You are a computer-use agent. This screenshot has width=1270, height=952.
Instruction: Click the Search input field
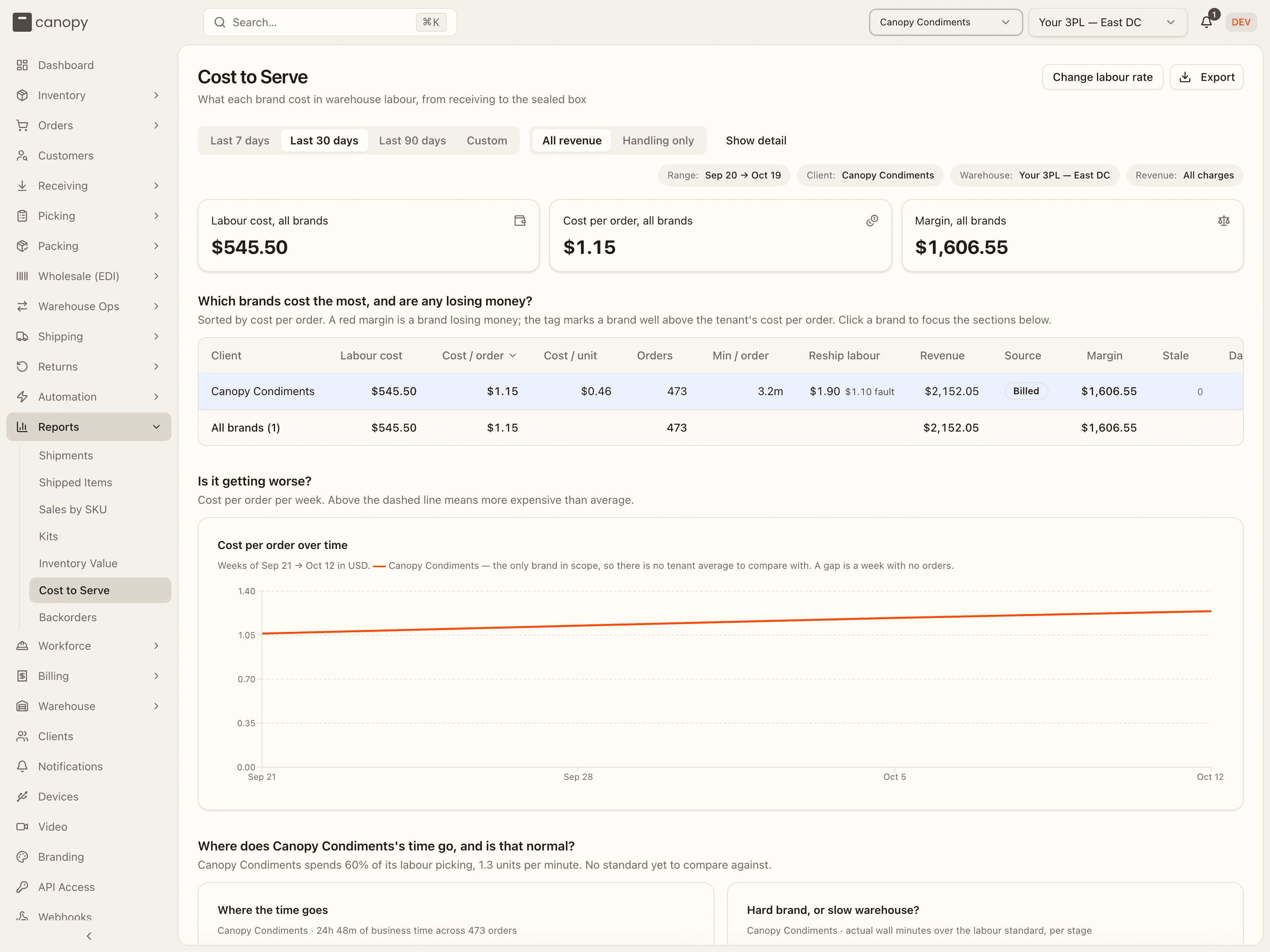[x=329, y=22]
